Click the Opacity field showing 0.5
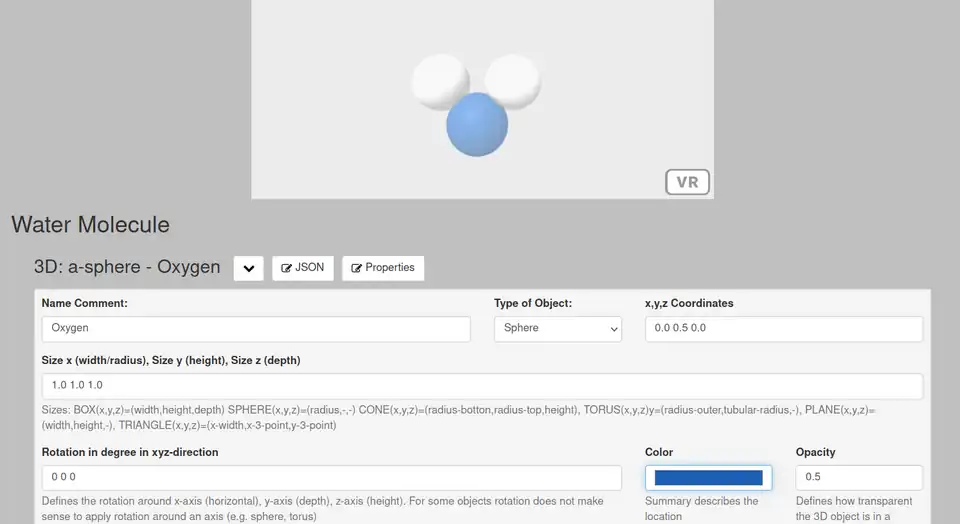The height and width of the screenshot is (524, 960). pyautogui.click(x=859, y=477)
